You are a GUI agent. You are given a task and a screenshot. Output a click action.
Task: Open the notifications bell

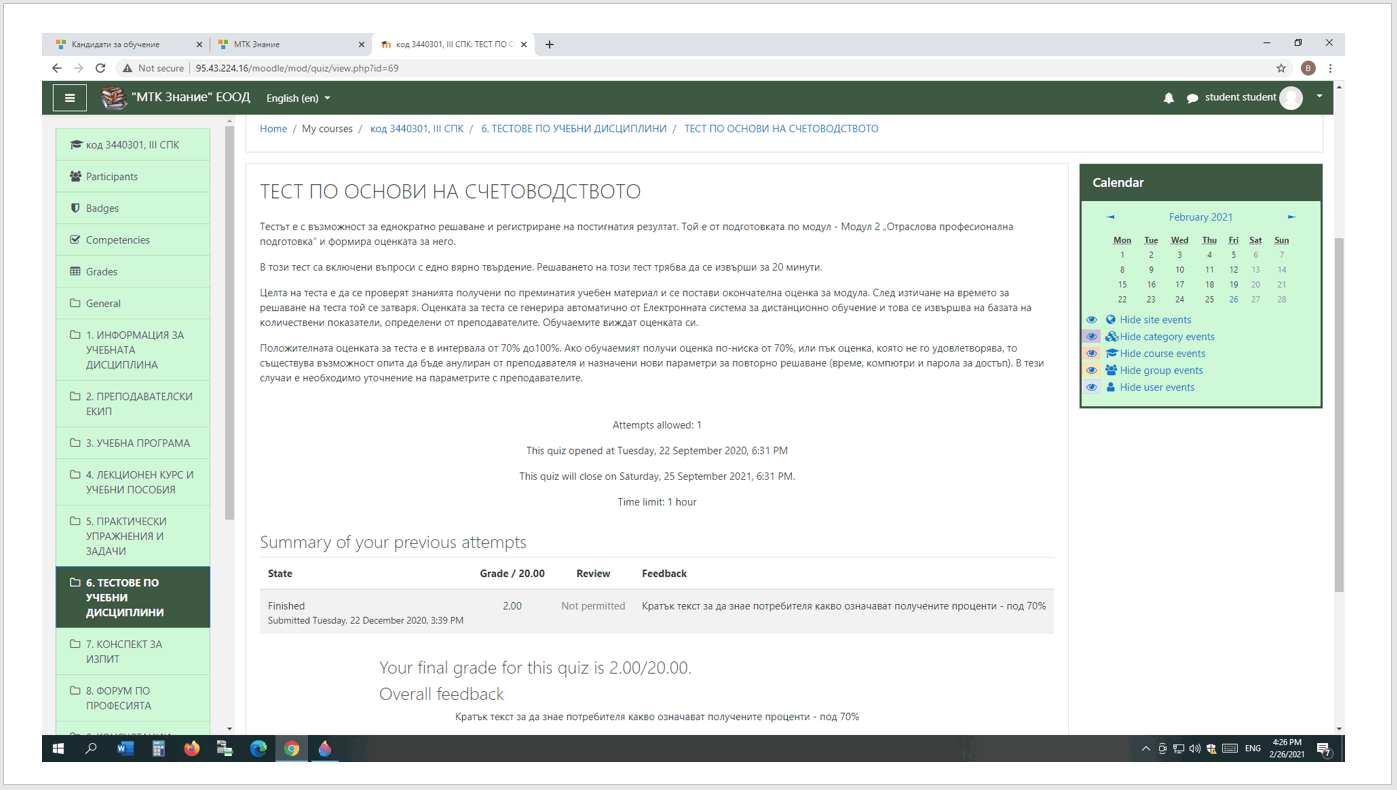[1168, 98]
